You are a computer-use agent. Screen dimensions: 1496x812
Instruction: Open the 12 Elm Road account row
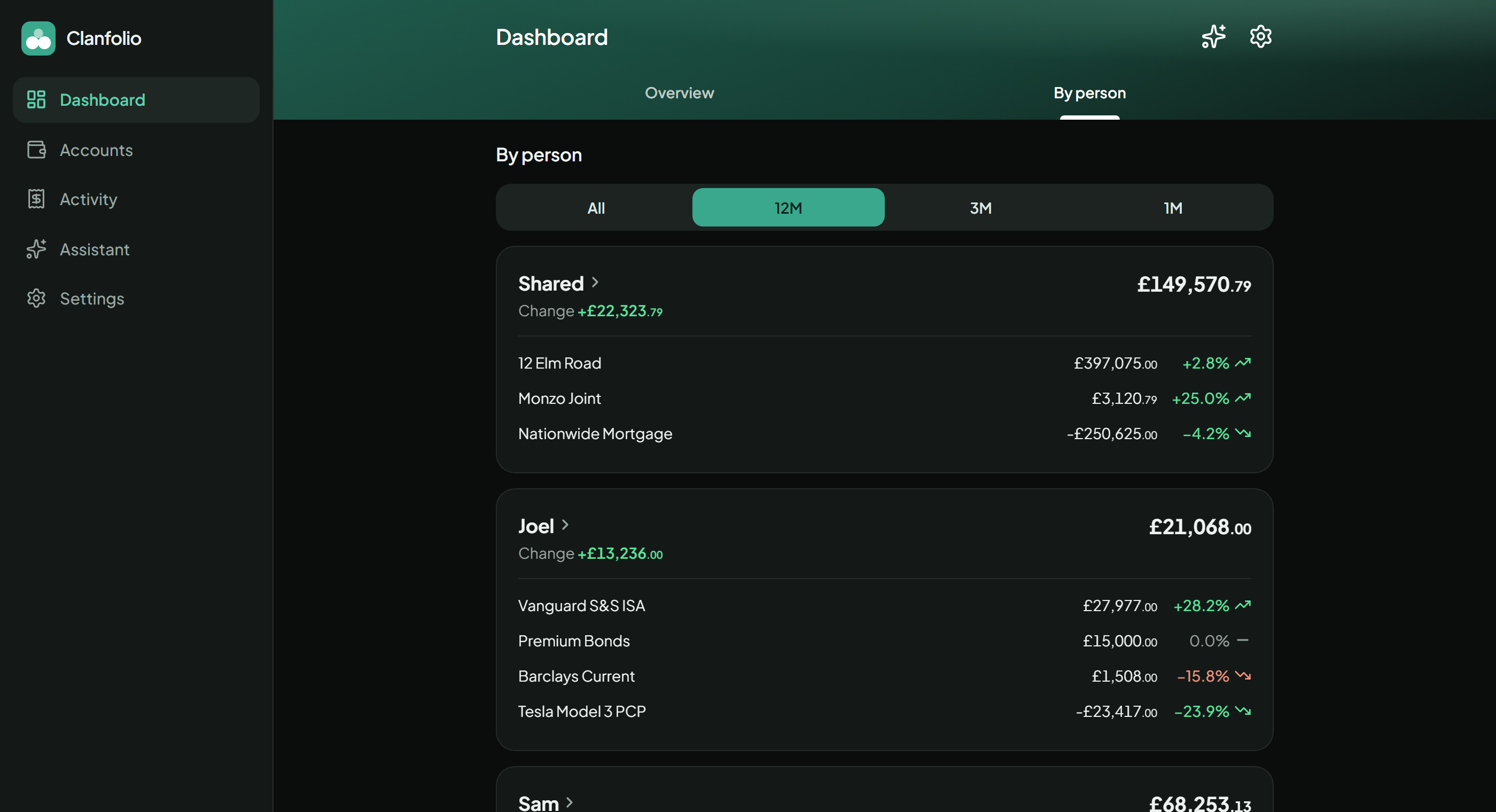tap(884, 363)
